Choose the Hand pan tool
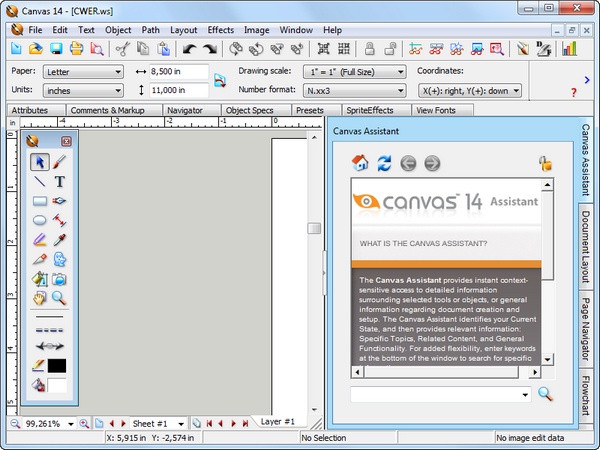The width and height of the screenshot is (600, 450). 39,297
